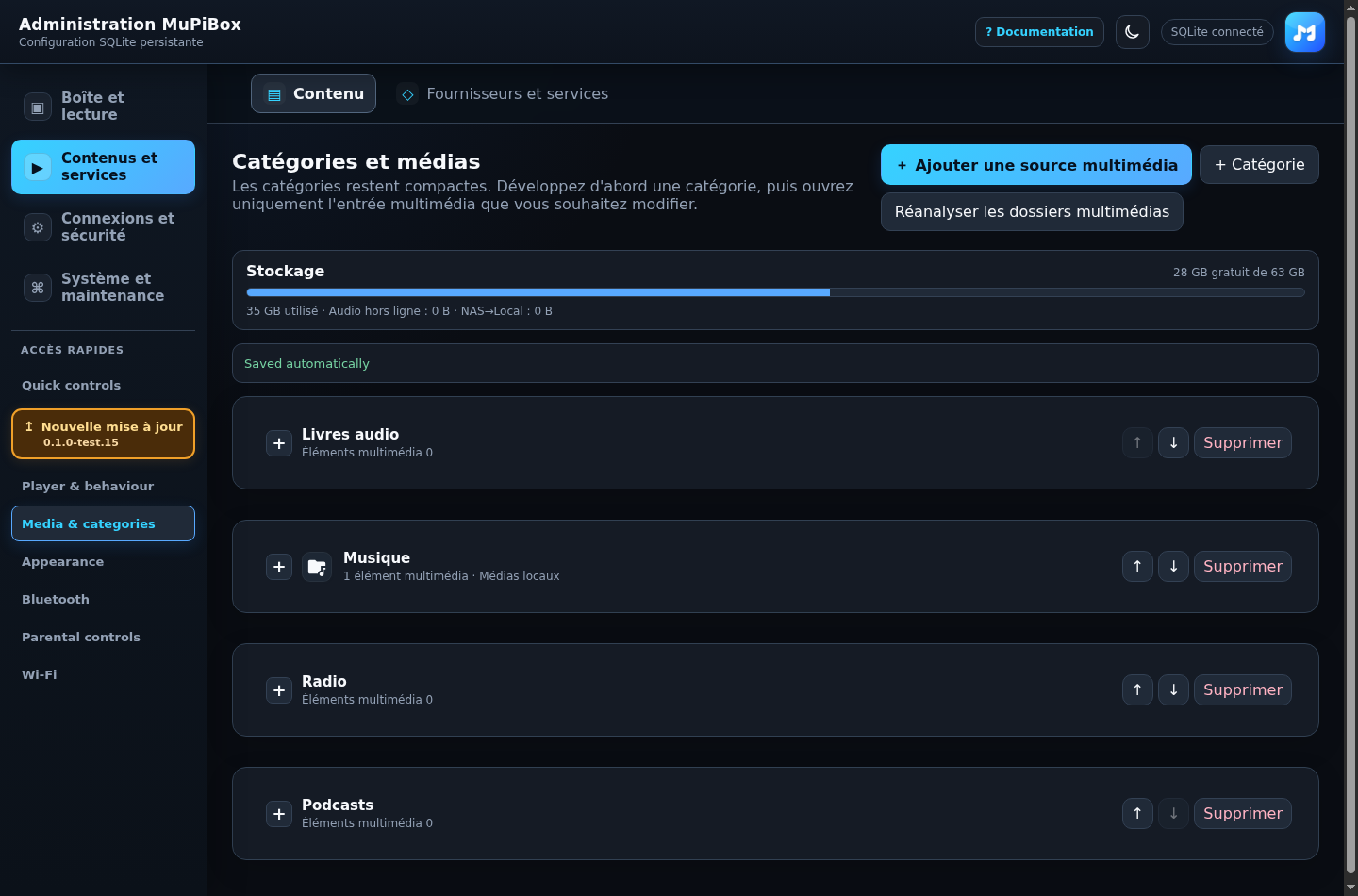Click the Musique folder music icon

coord(317,567)
